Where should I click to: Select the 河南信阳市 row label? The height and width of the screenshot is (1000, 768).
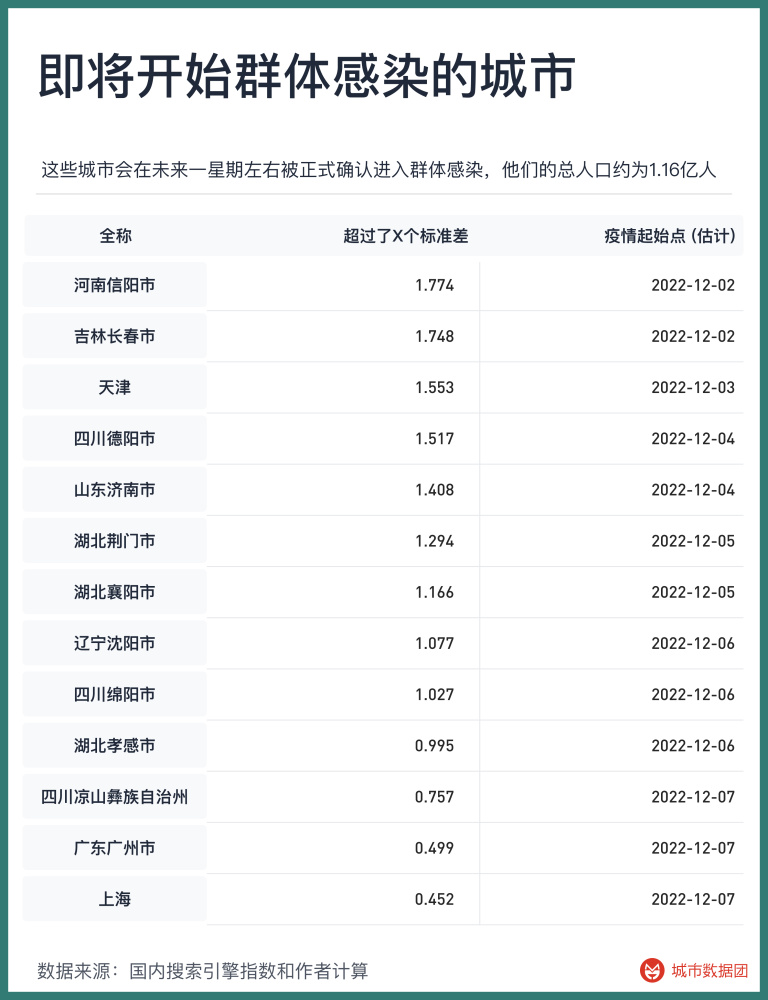[115, 285]
